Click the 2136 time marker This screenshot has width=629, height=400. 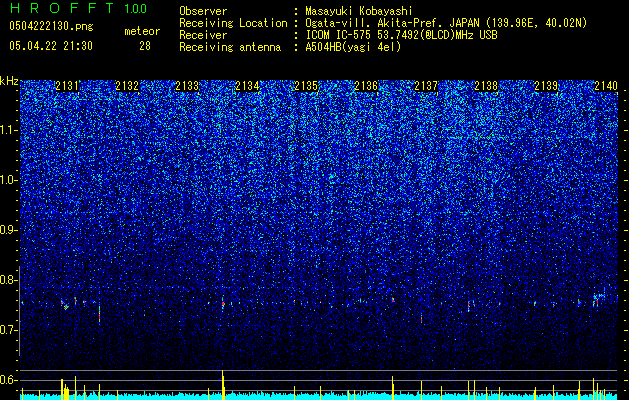366,85
